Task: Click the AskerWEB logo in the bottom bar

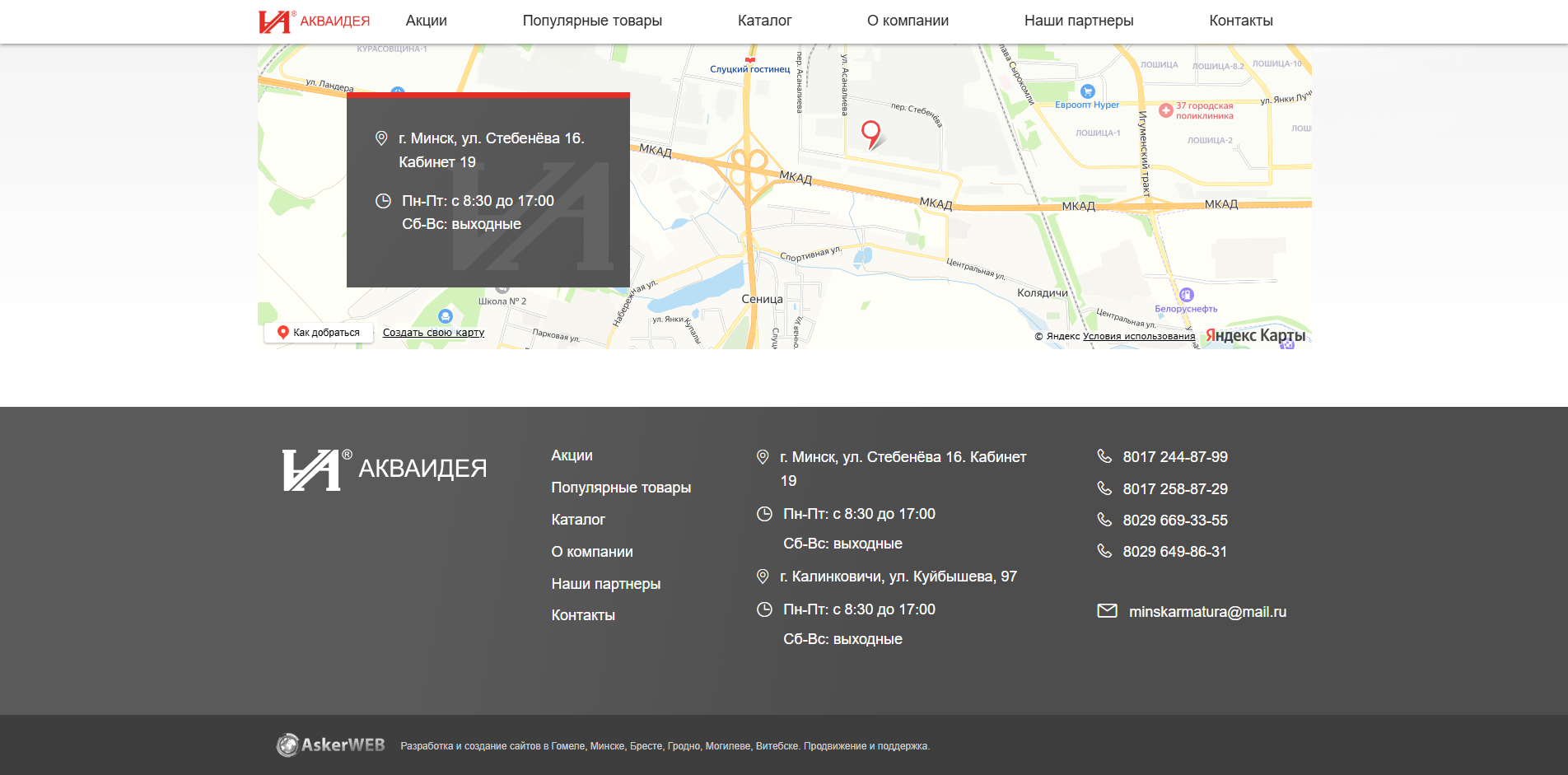Action: pyautogui.click(x=330, y=745)
